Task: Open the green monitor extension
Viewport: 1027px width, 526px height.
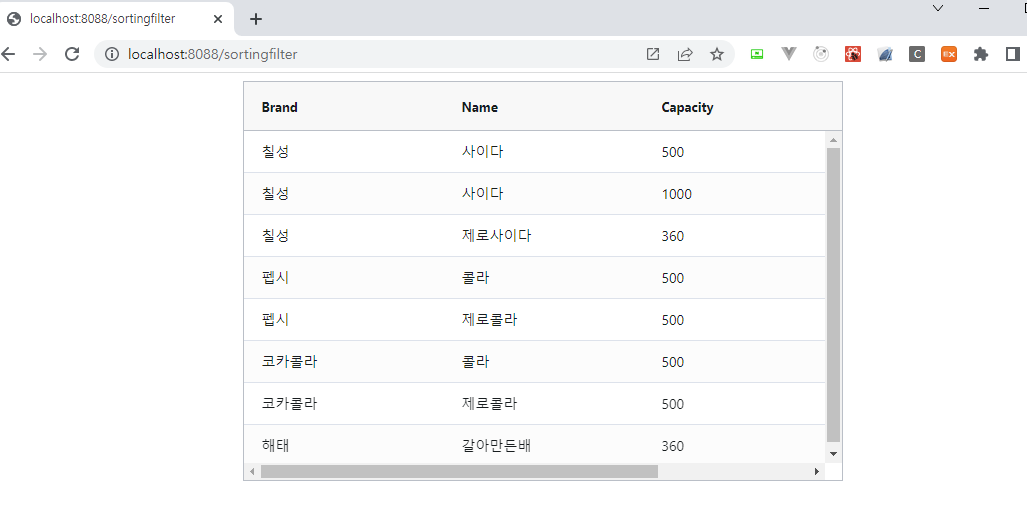Action: (x=756, y=54)
